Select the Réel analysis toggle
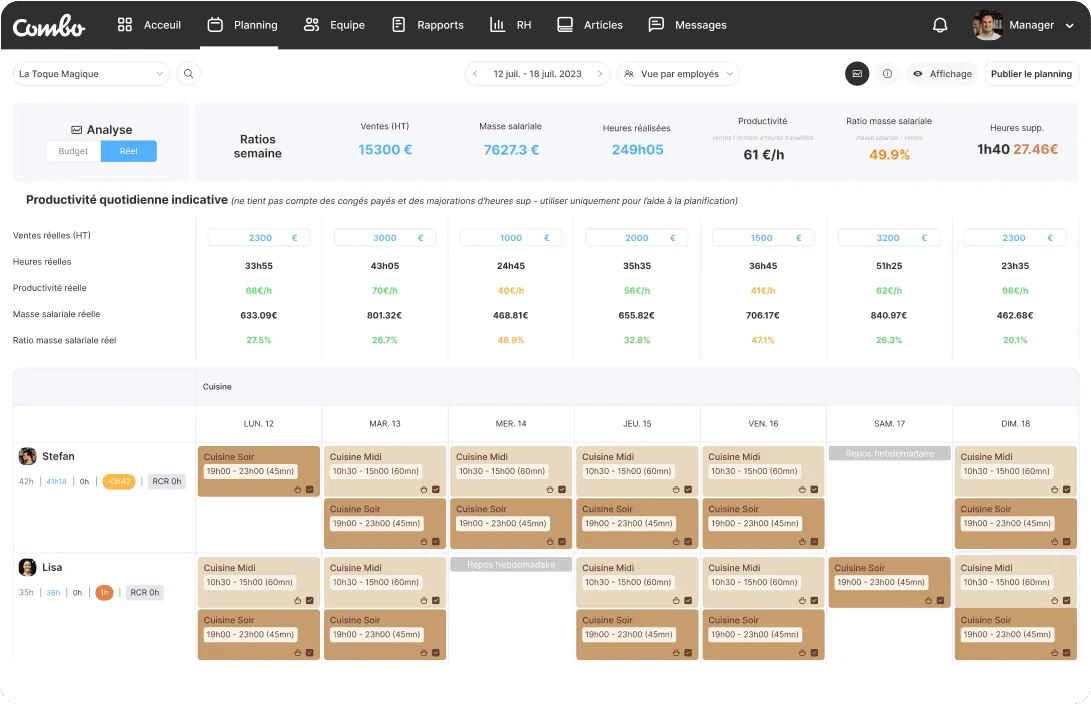This screenshot has width=1091, height=704. (129, 151)
